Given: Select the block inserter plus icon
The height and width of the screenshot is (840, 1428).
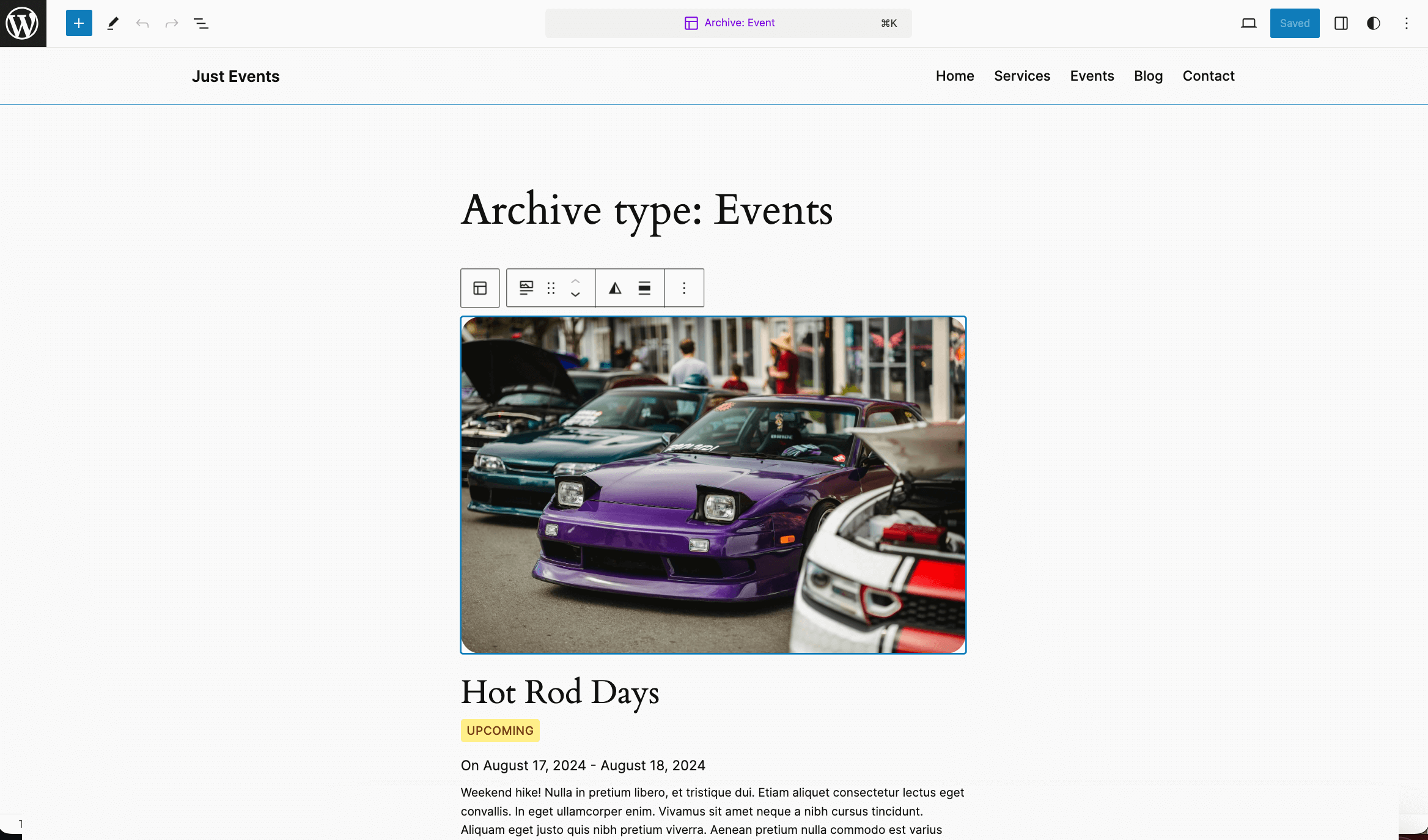Looking at the screenshot, I should pos(78,23).
